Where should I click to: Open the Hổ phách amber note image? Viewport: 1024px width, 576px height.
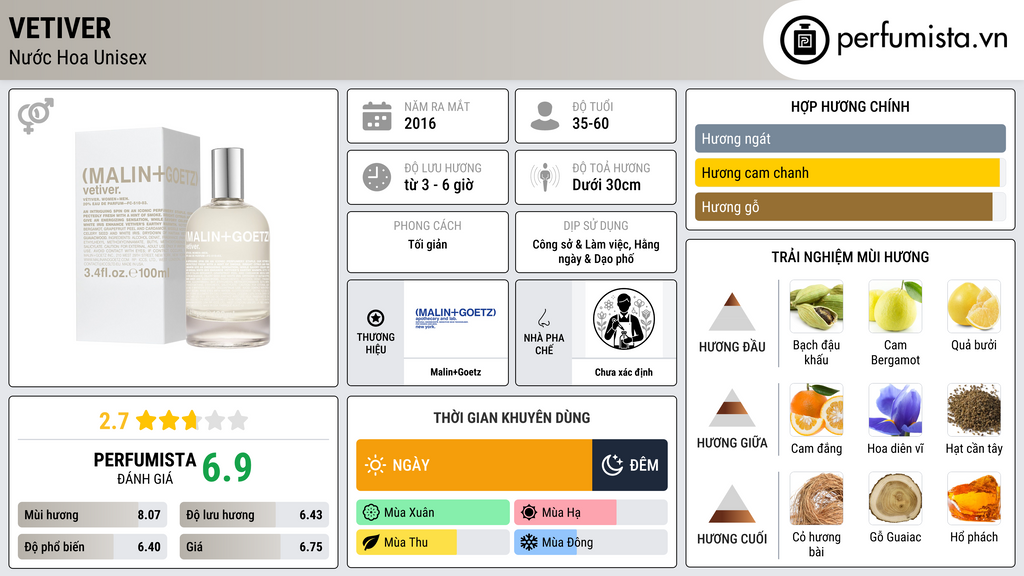coord(974,498)
